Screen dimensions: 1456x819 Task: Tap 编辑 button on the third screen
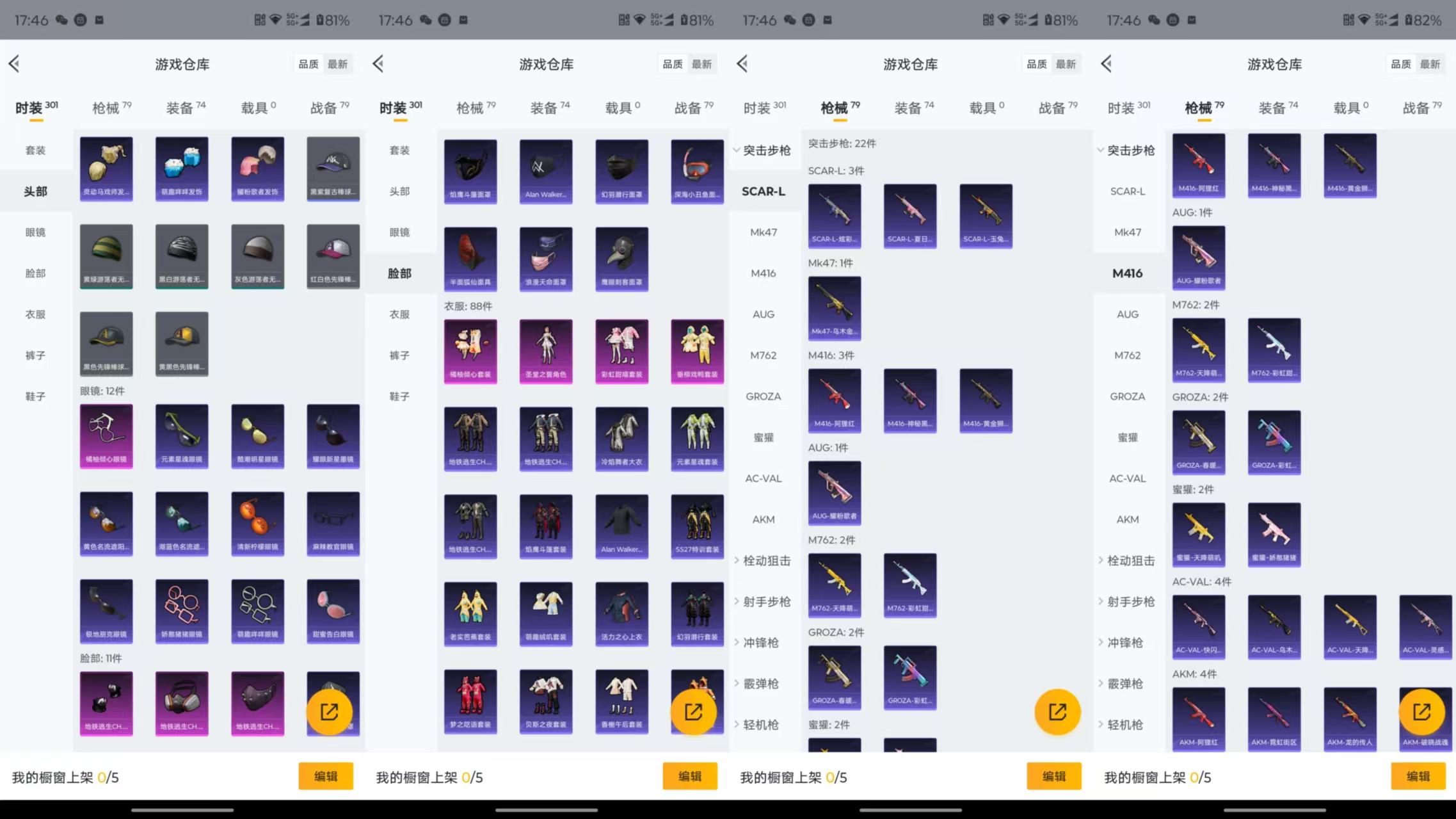click(1054, 776)
